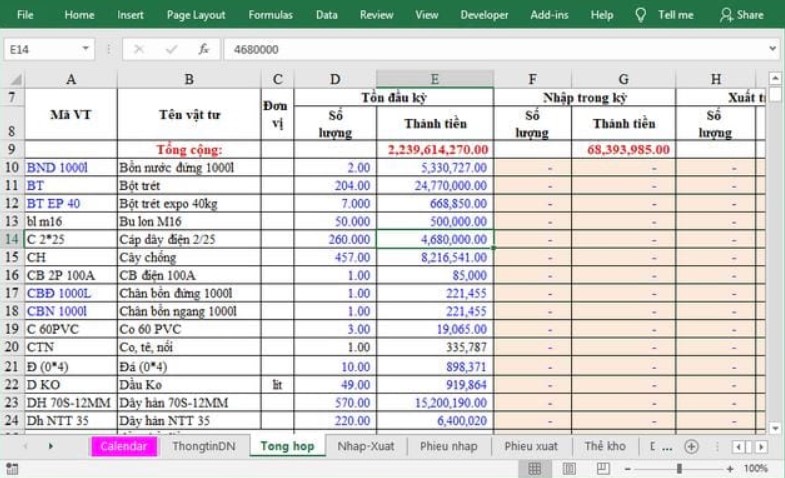Click the zoom in plus icon

pos(730,469)
